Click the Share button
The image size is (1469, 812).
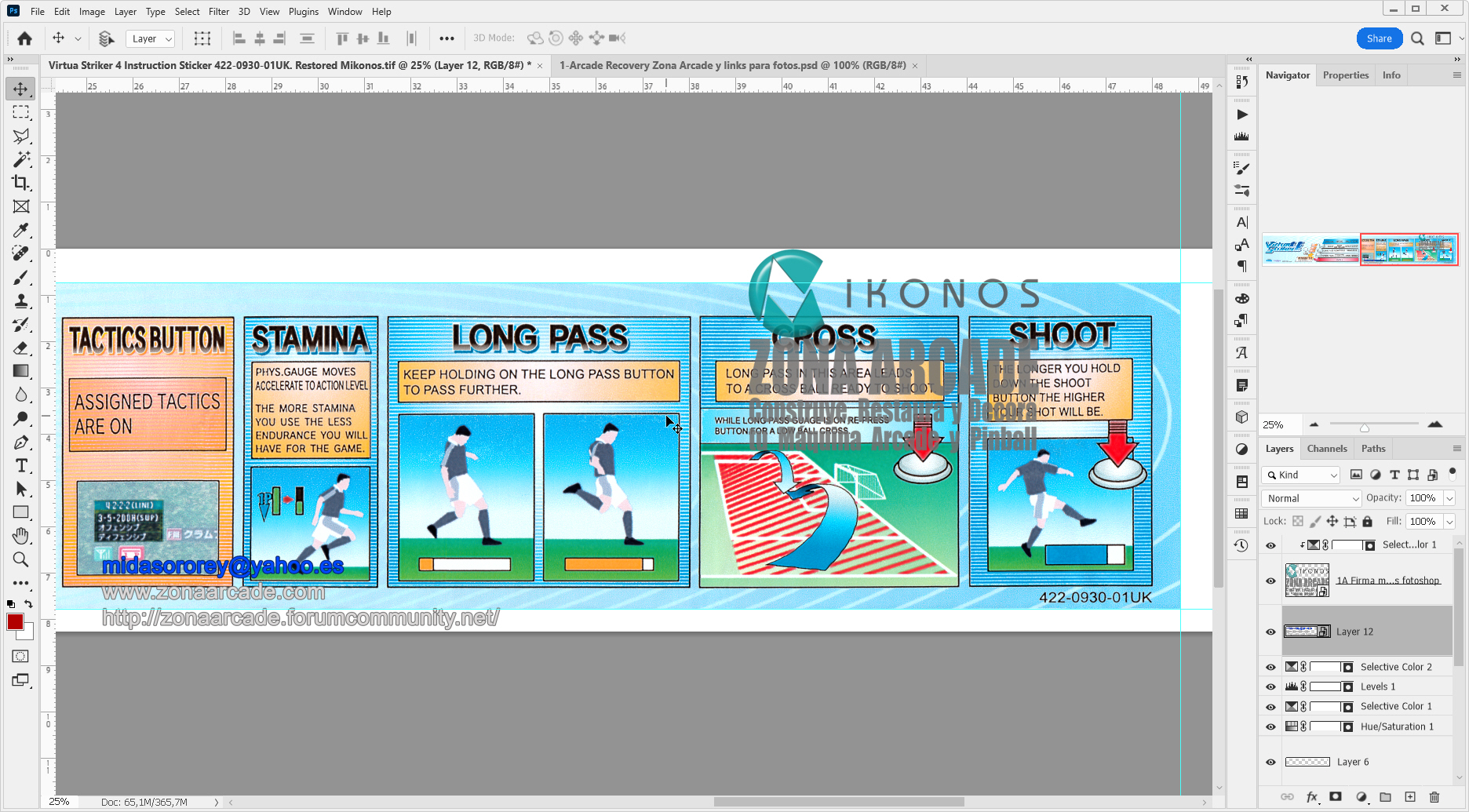click(1379, 38)
